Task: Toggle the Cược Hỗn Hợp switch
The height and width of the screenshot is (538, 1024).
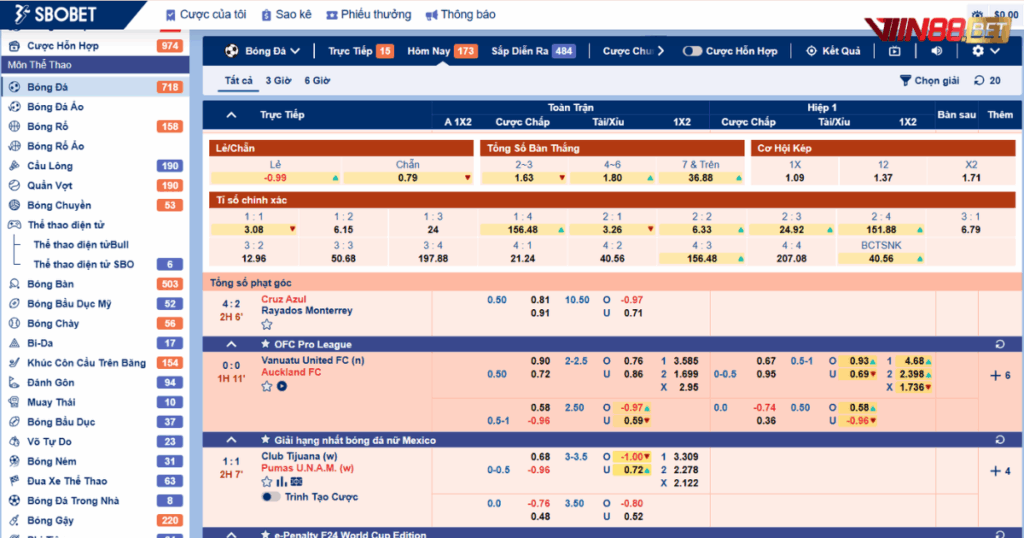Action: [x=692, y=51]
